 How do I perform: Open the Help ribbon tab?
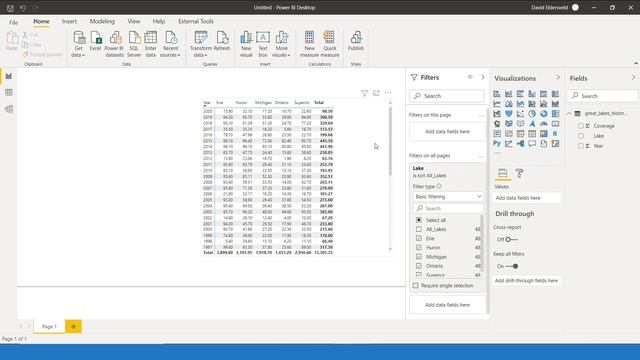[x=159, y=21]
